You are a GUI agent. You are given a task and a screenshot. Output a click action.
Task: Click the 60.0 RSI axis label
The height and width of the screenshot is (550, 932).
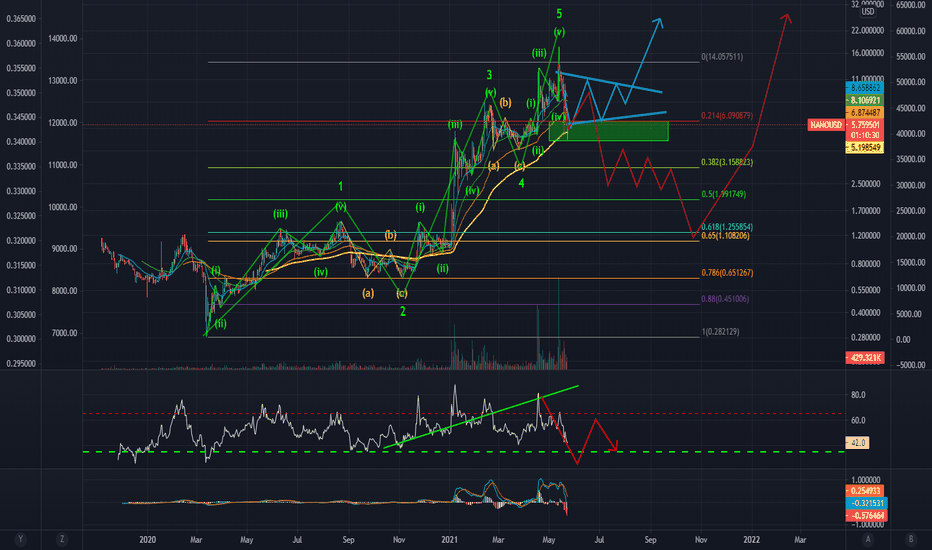pyautogui.click(x=858, y=420)
